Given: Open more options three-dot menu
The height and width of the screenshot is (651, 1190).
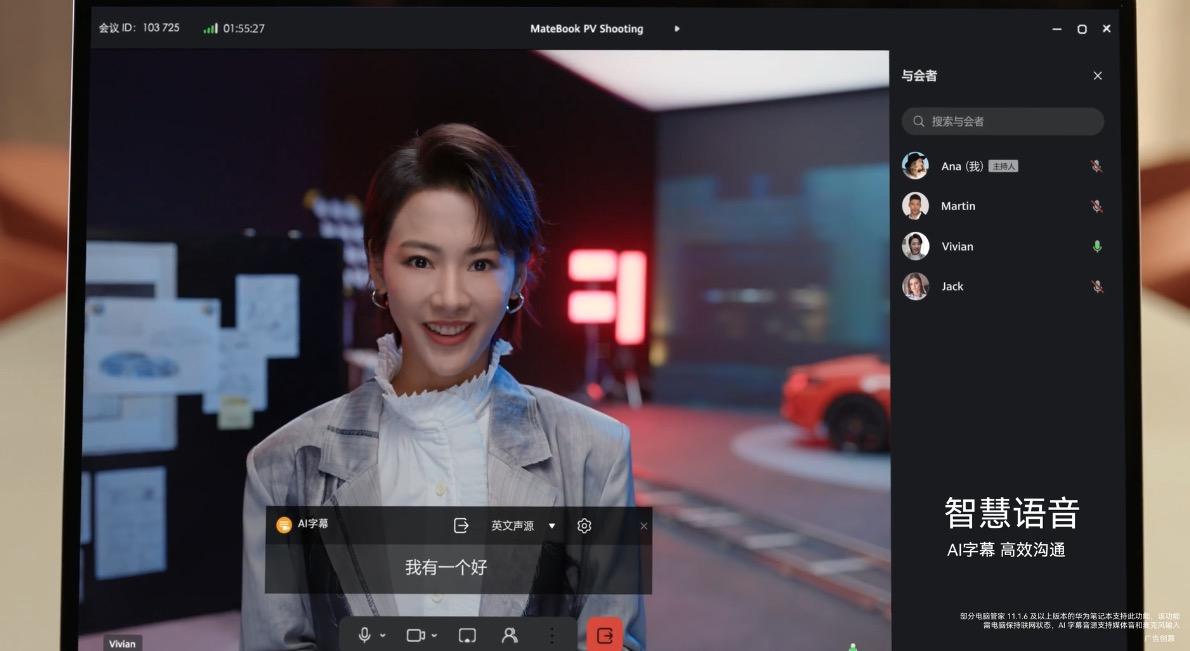Looking at the screenshot, I should tap(552, 635).
